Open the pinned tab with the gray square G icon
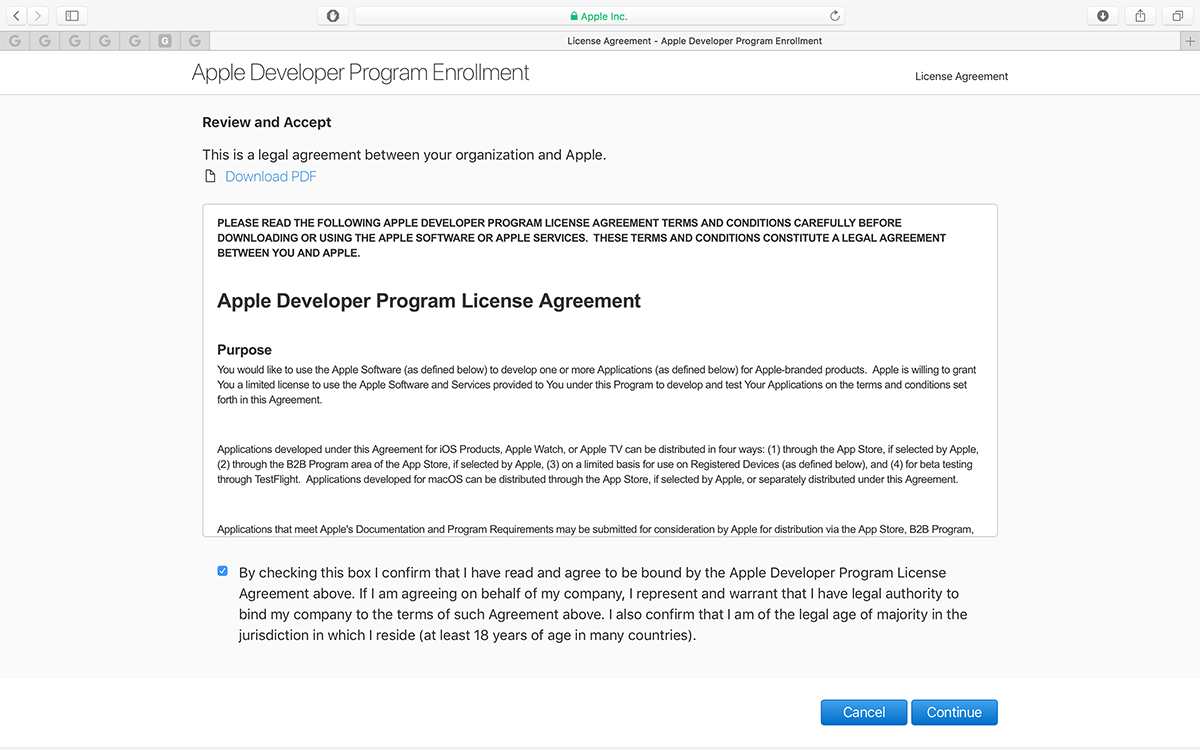Viewport: 1200px width, 750px height. pos(165,41)
